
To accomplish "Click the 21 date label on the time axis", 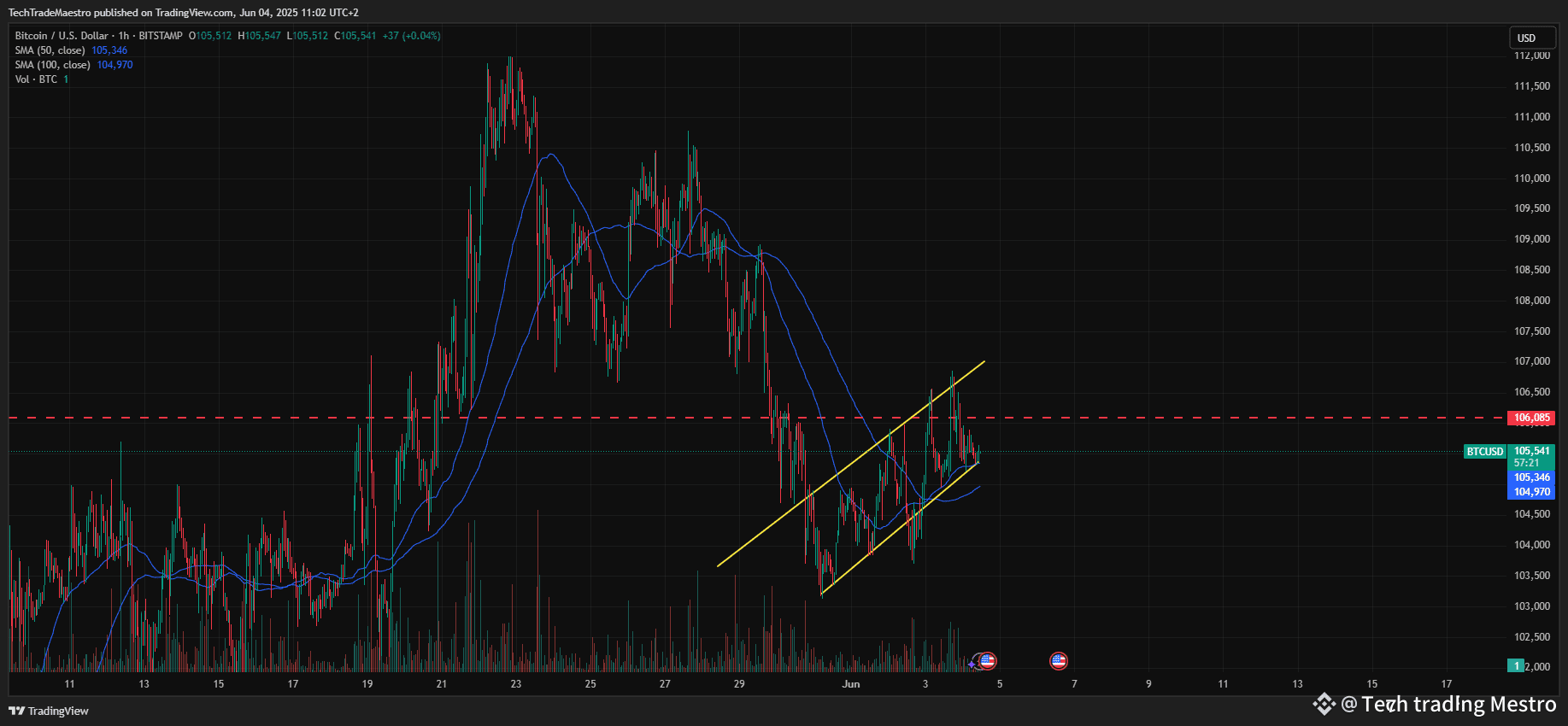I will tap(442, 684).
